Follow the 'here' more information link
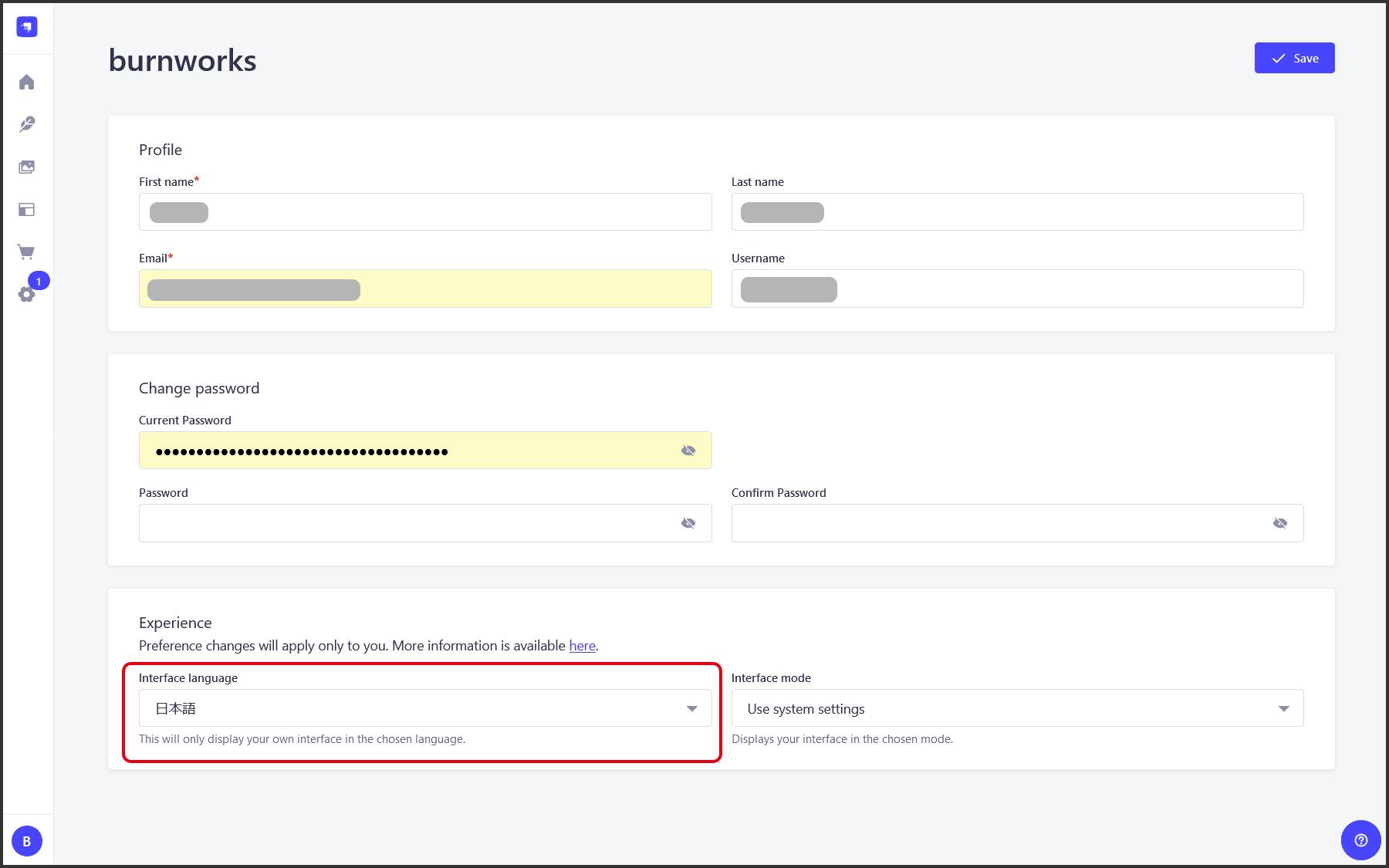 pyautogui.click(x=583, y=646)
